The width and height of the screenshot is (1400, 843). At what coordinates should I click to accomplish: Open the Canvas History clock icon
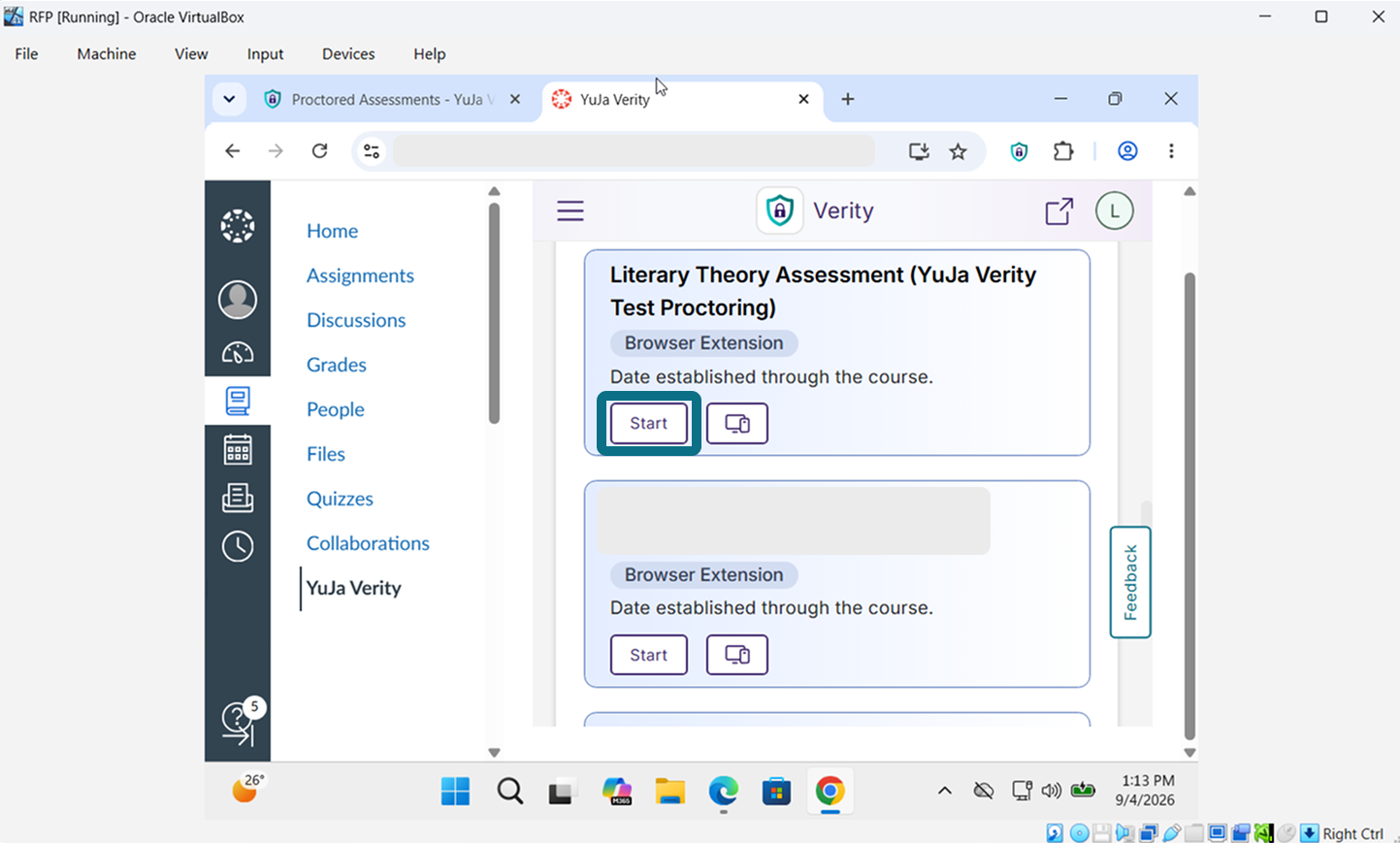[238, 546]
